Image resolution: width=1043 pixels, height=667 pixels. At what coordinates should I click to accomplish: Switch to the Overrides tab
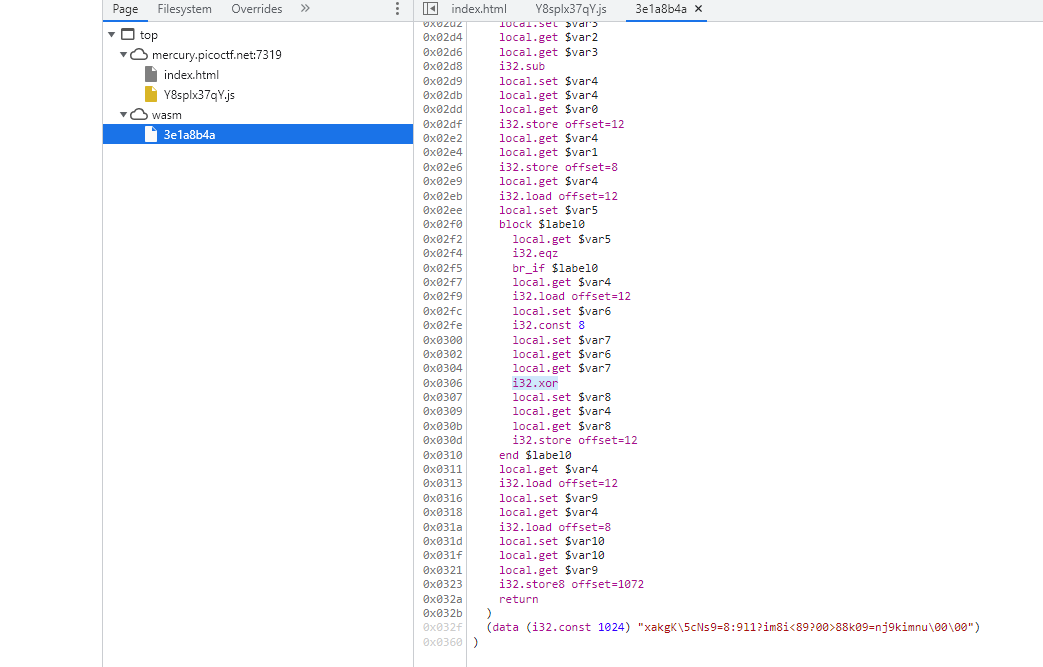pyautogui.click(x=256, y=9)
